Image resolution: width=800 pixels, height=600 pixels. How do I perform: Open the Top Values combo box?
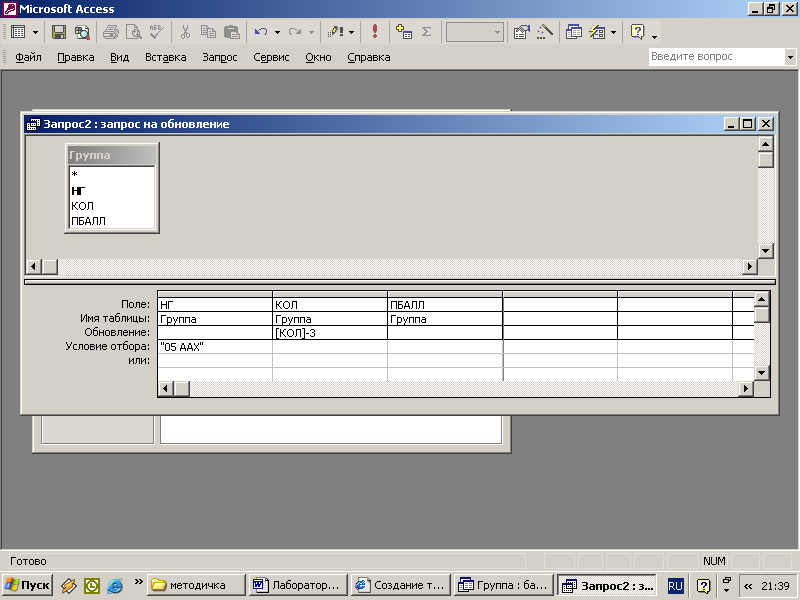click(x=474, y=32)
